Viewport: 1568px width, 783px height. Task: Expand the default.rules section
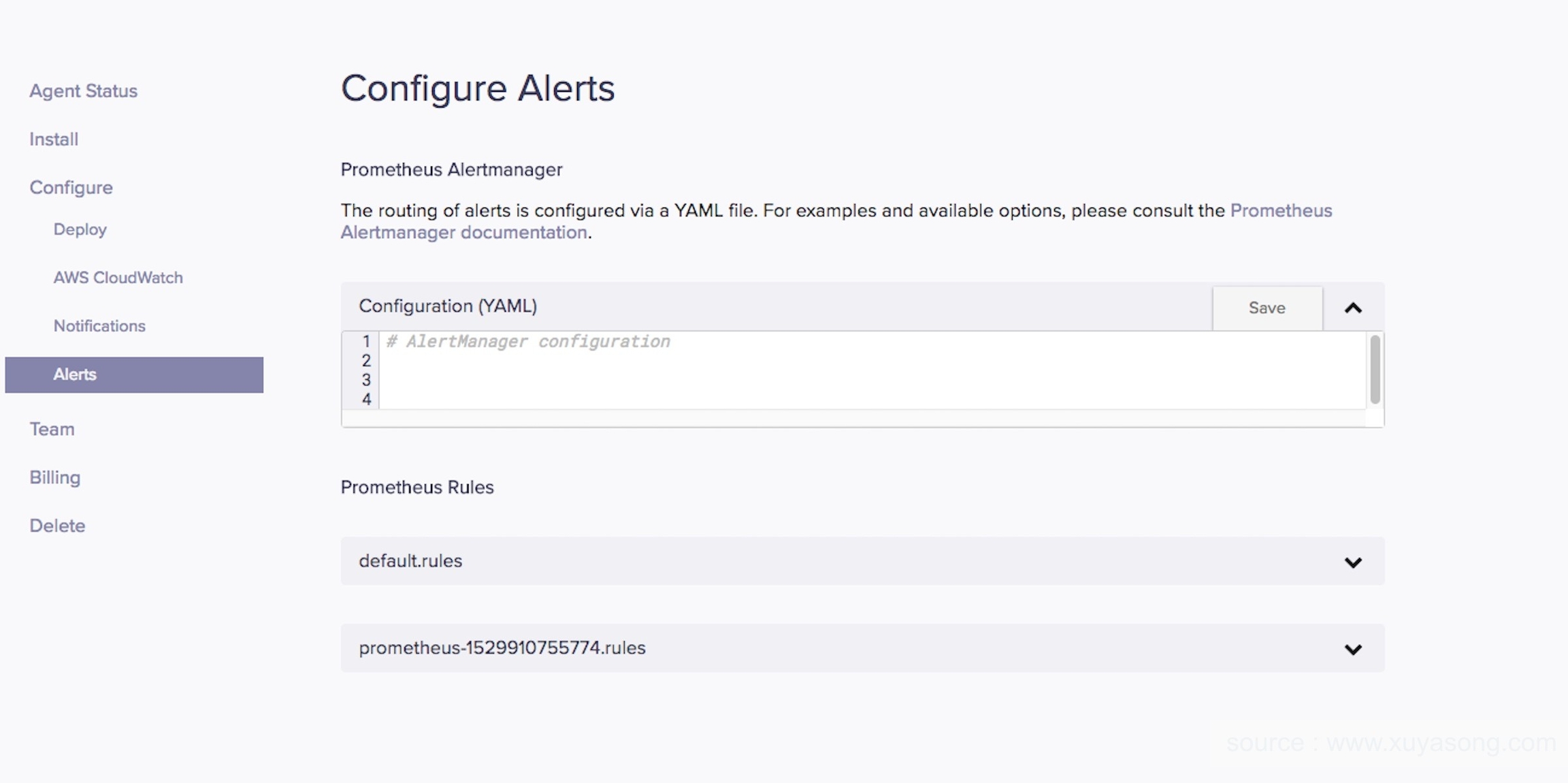1353,562
